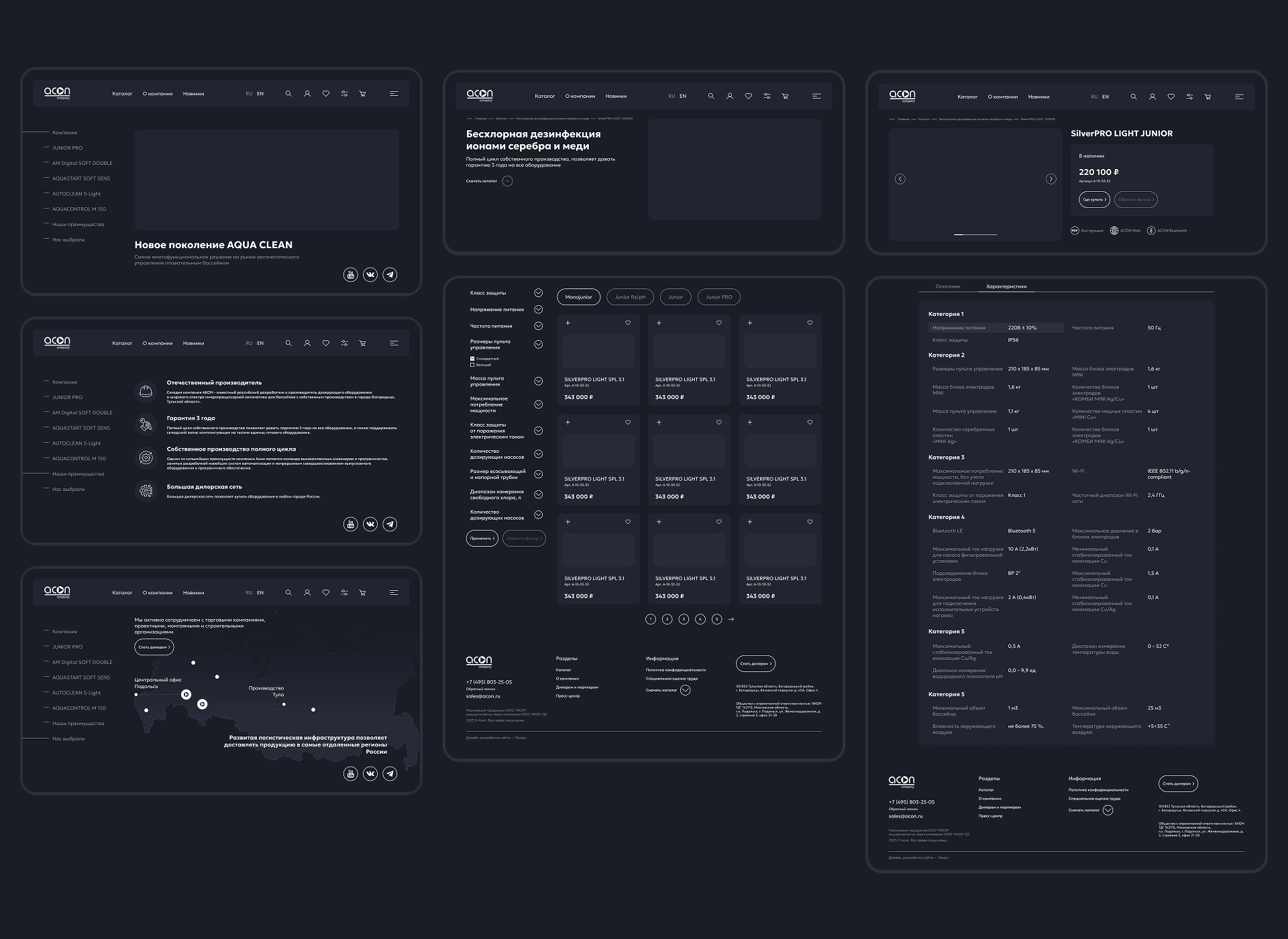This screenshot has width=1288, height=939.
Task: Expand the Напряжение питания filter
Action: coord(538,310)
